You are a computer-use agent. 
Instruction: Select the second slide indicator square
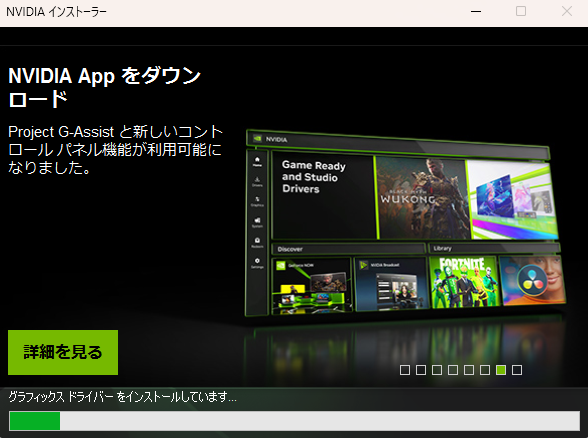pos(421,370)
